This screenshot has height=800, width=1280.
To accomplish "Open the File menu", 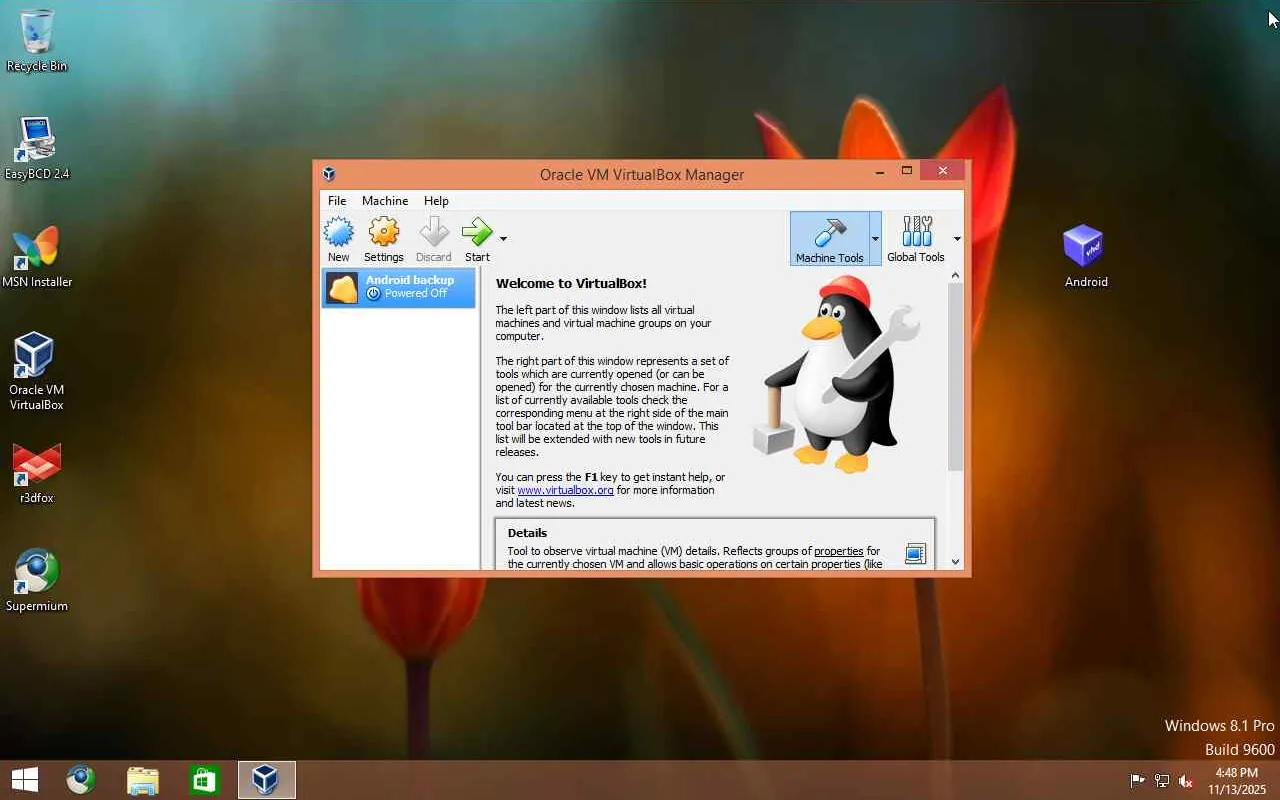I will (x=337, y=200).
